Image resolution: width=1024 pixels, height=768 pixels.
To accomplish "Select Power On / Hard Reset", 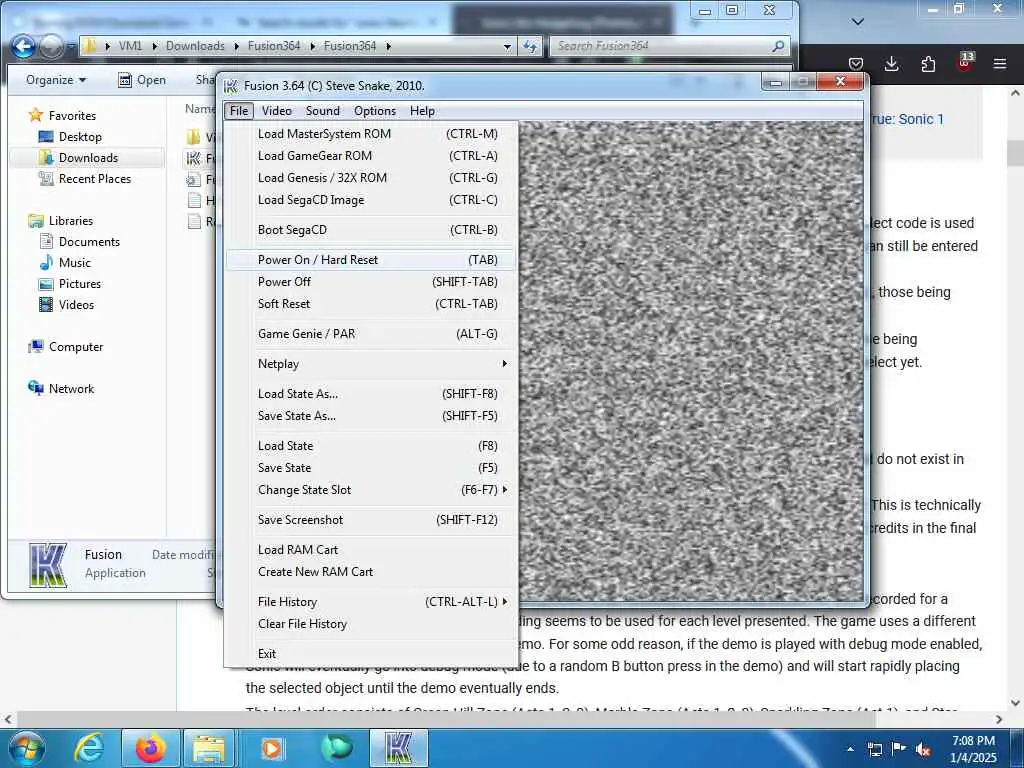I will pyautogui.click(x=371, y=260).
